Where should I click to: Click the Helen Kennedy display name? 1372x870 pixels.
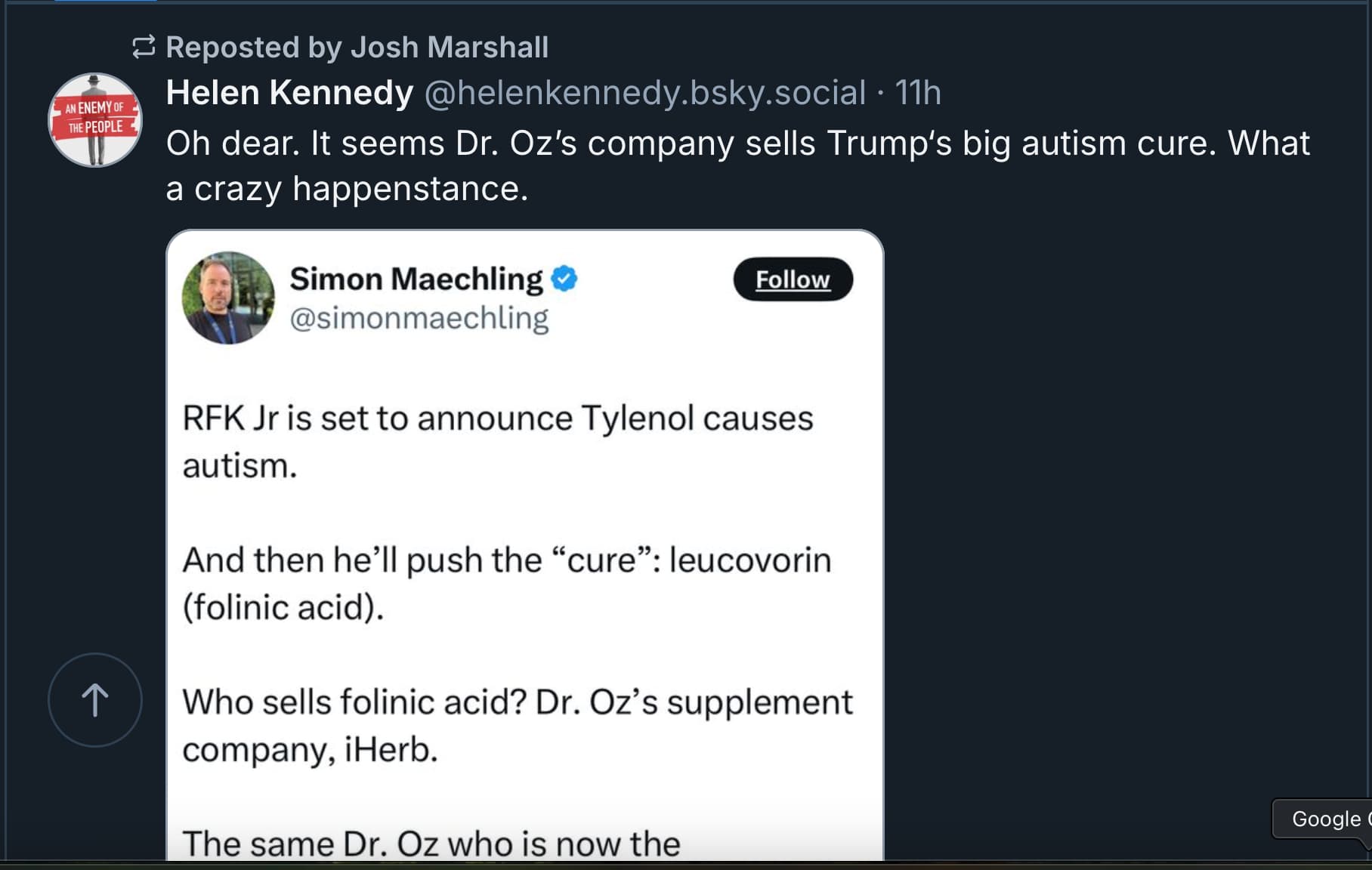289,92
